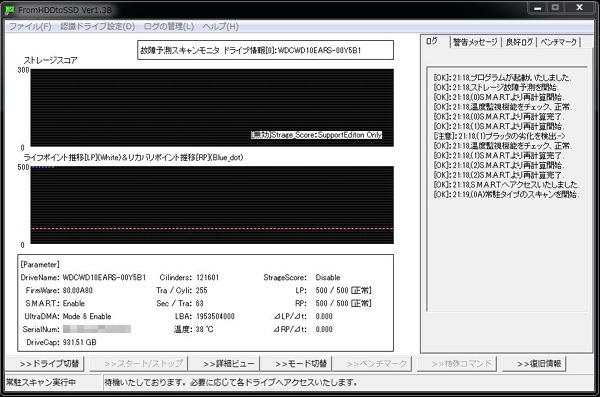Screen dimensions: 600x397
Task: Click the >>モード切替 button
Action: (296, 364)
